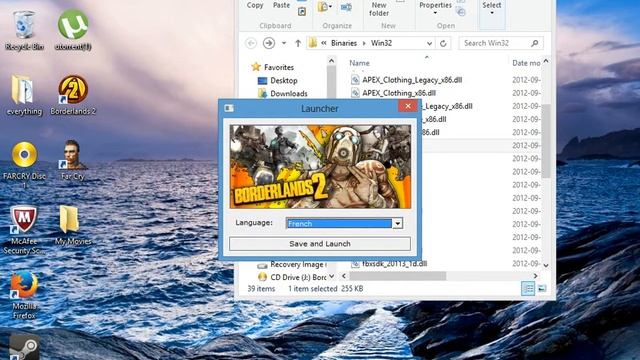Expand the address path chevrons

pyautogui.click(x=324, y=43)
